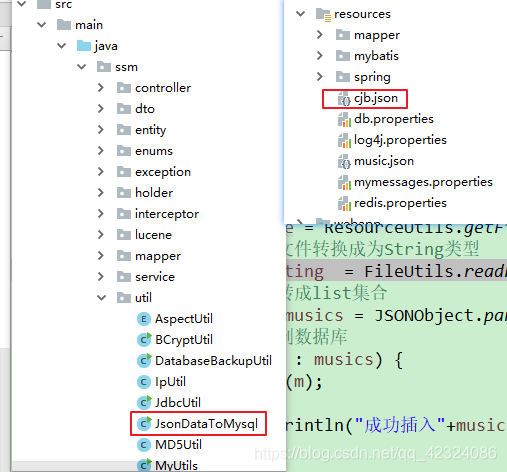
Task: Click the mybatis folder icon
Action: pos(343,56)
